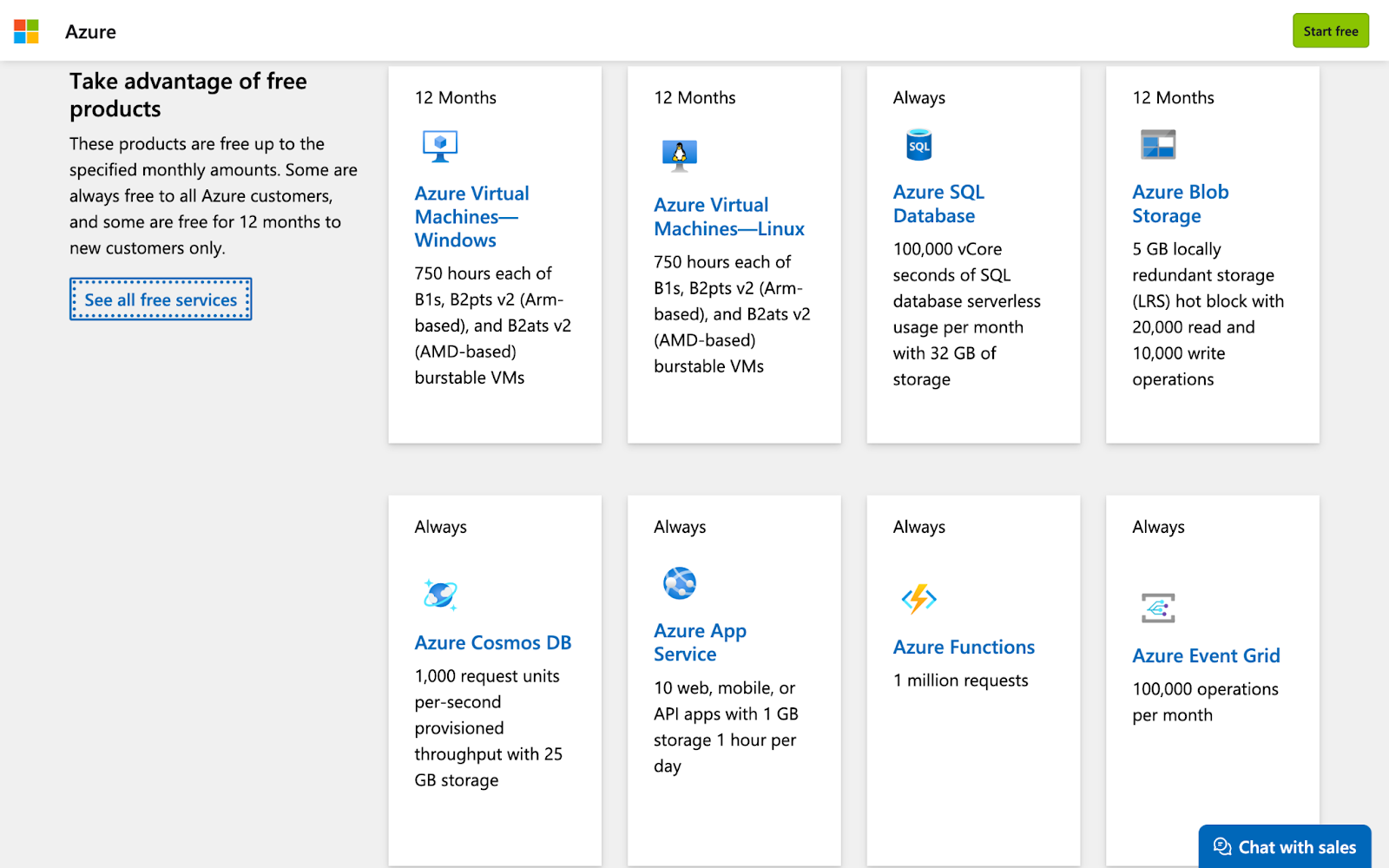
Task: Select the Azure Cosmos DB title link
Action: 492,643
